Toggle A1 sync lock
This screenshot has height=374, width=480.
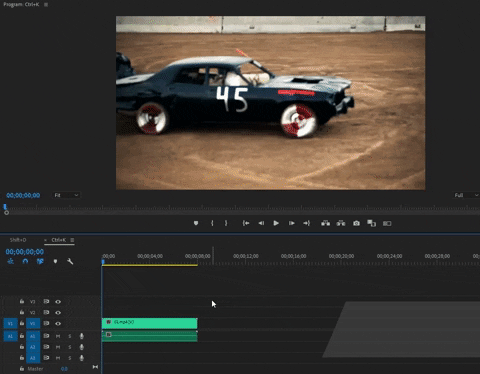[46, 336]
